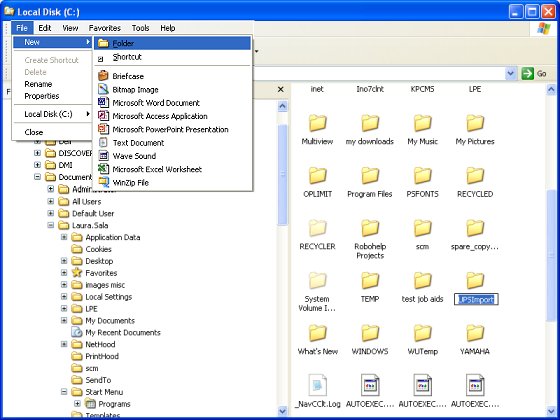Choose Folder in the New submenu
This screenshot has height=420, width=560.
172,43
